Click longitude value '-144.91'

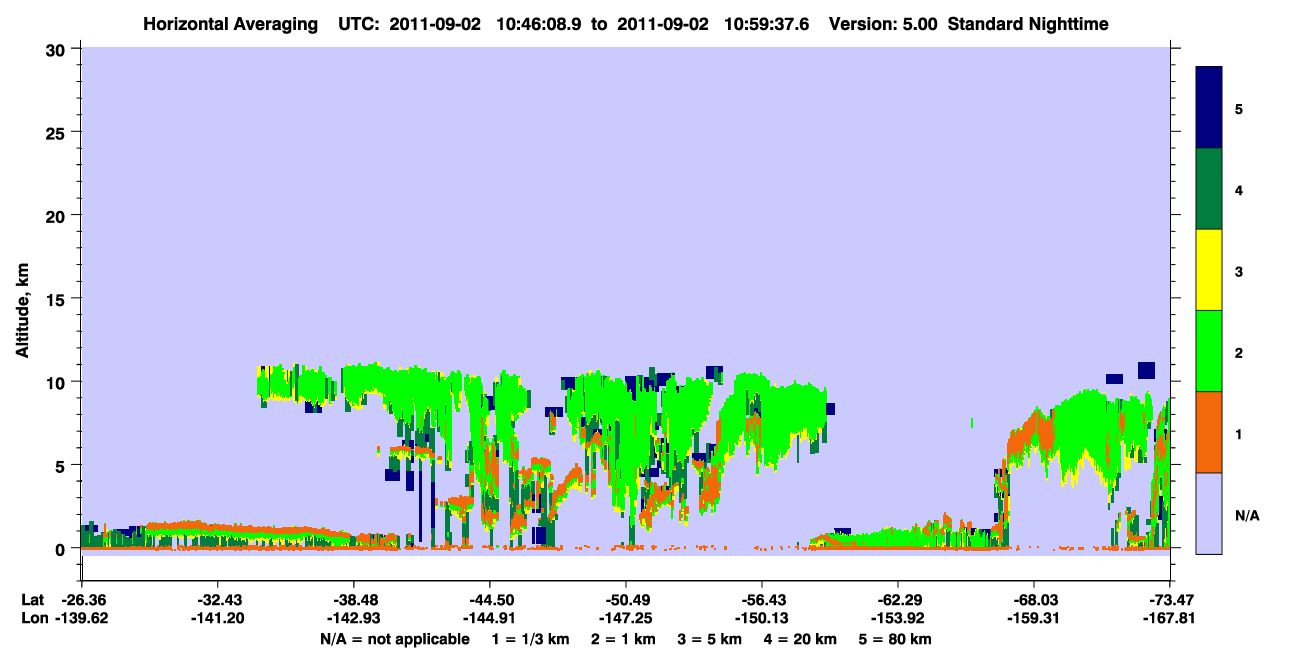tap(489, 618)
